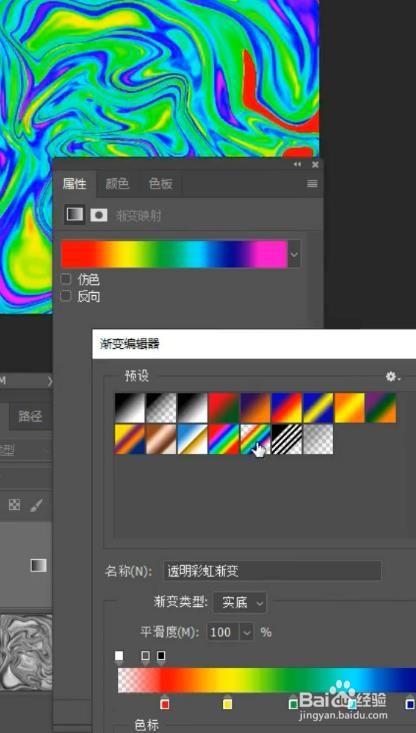Close the properties panel
The height and width of the screenshot is (733, 416).
click(315, 165)
